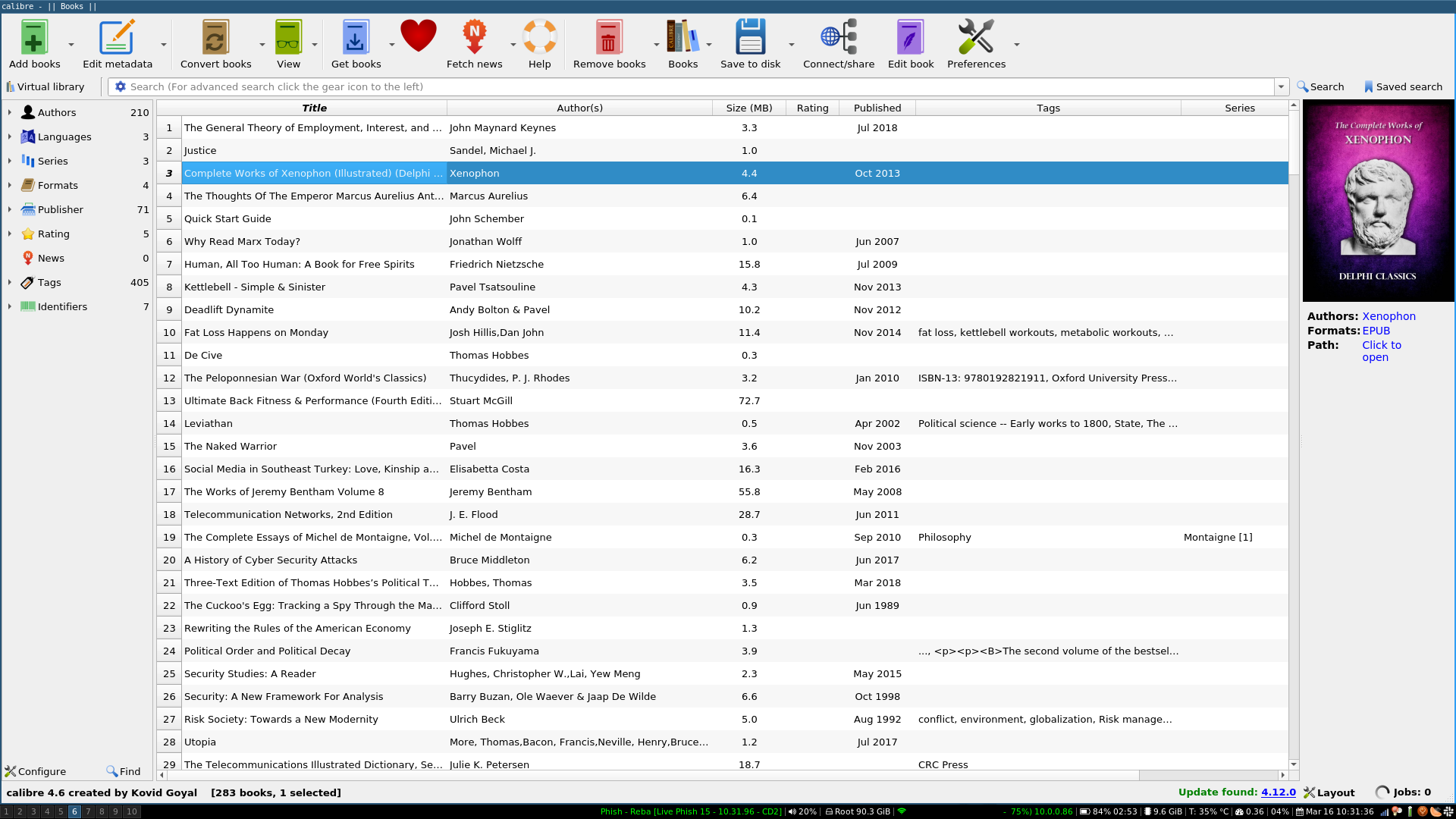Open Saved search button
Screen dimensions: 1456x819
click(1403, 86)
